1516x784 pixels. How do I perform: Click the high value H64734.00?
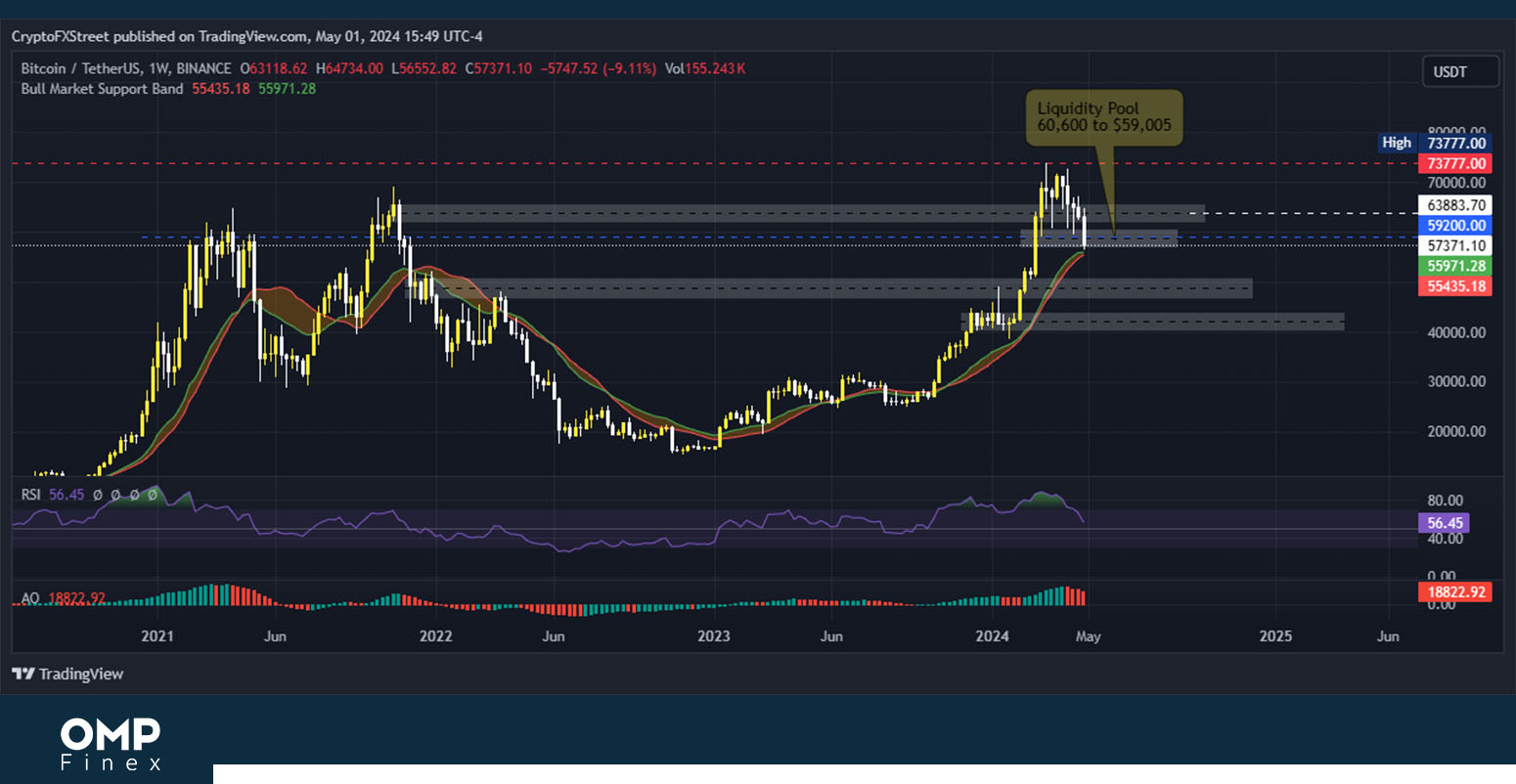[x=350, y=68]
